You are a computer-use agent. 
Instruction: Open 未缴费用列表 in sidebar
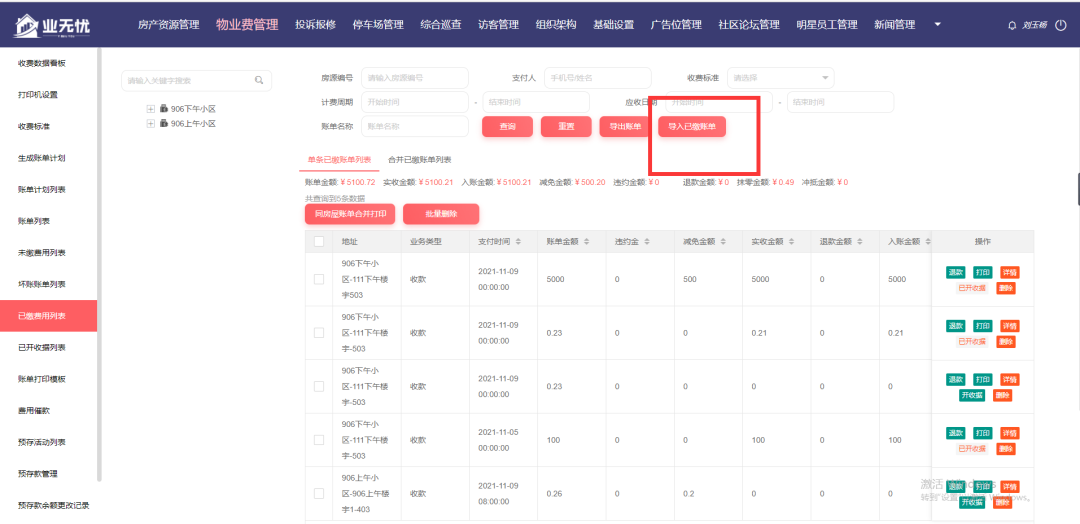42,253
